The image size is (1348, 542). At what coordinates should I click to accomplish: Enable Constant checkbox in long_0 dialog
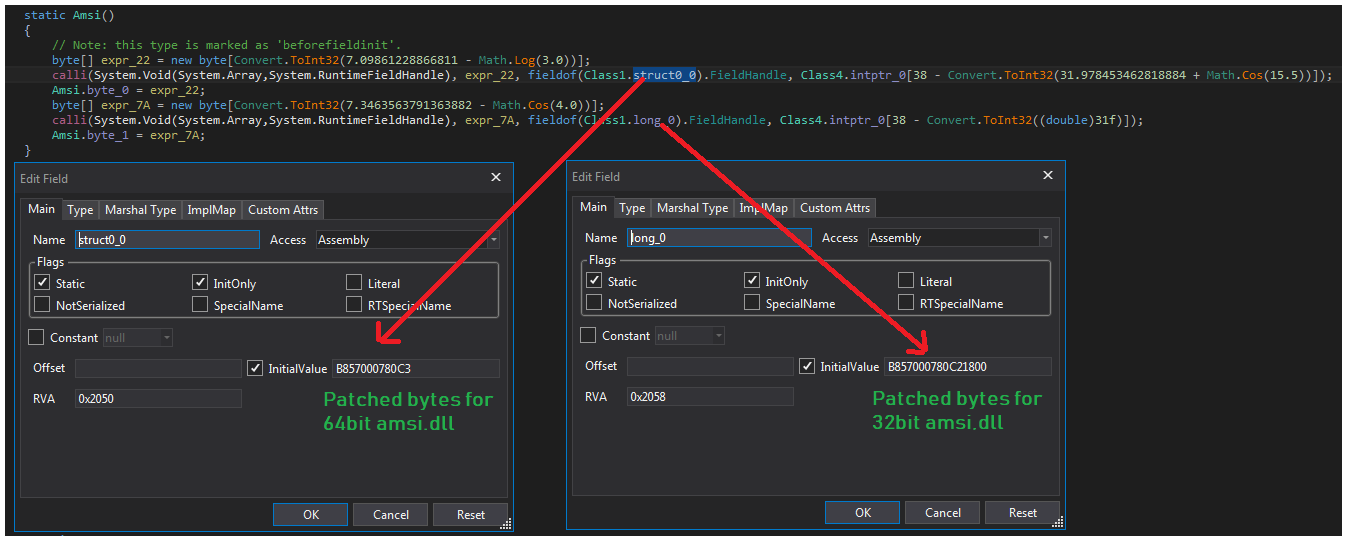[588, 336]
